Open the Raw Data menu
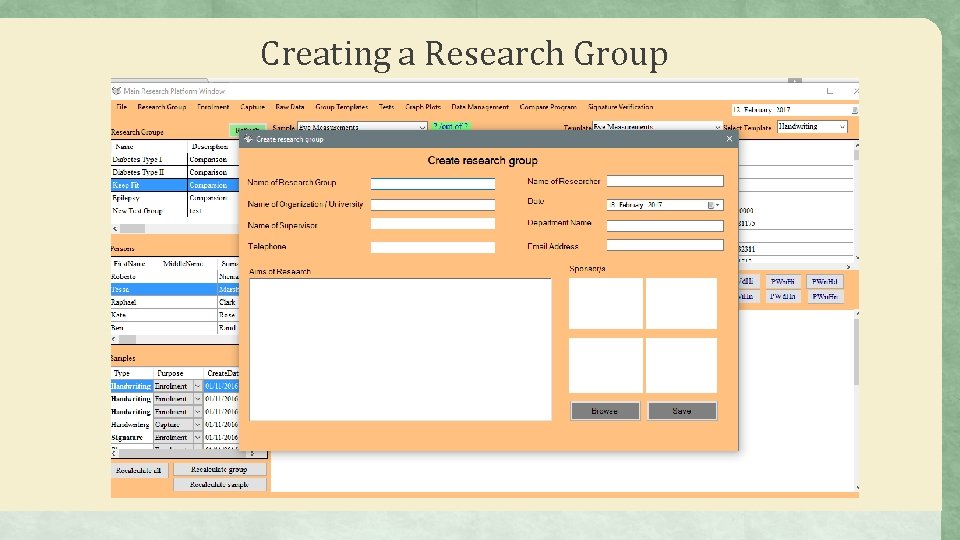The height and width of the screenshot is (540, 960). pos(290,107)
